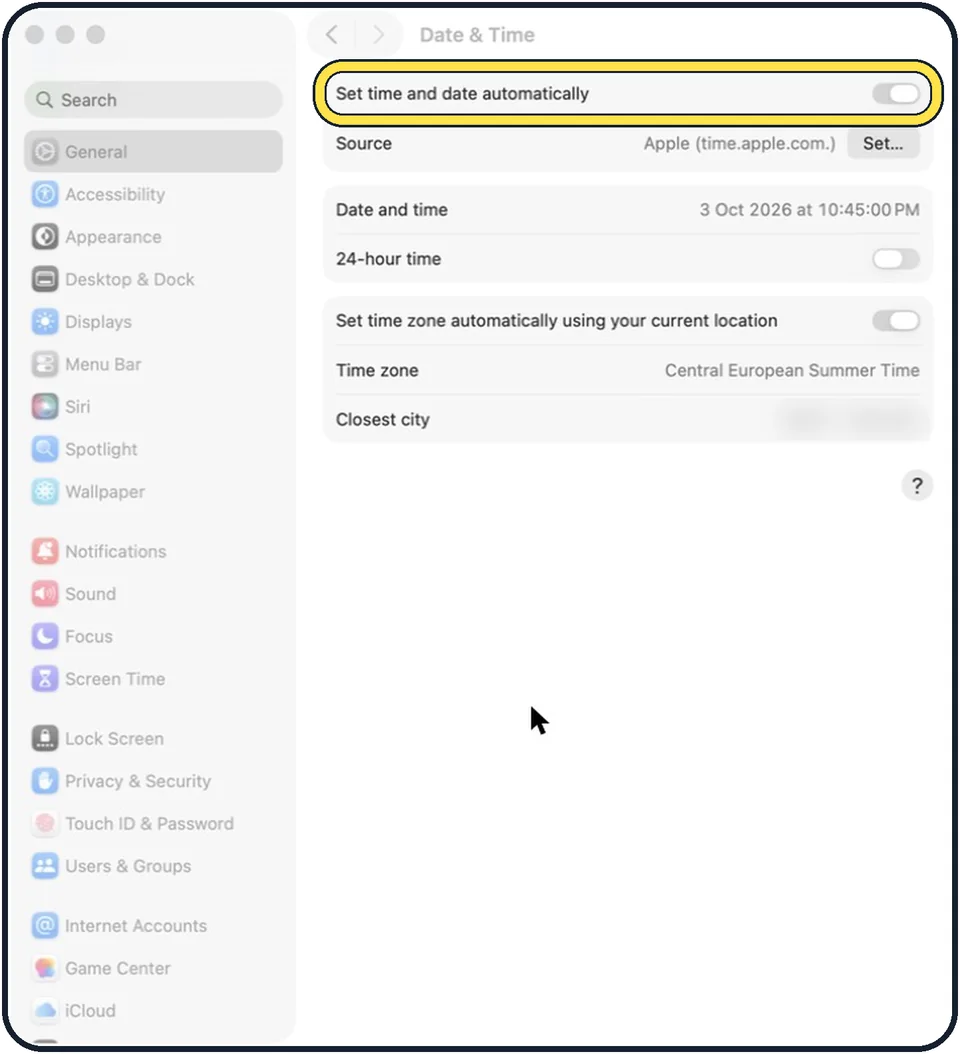This screenshot has height=1054, width=960.
Task: Open Accessibility icon in sidebar
Action: pyautogui.click(x=45, y=194)
